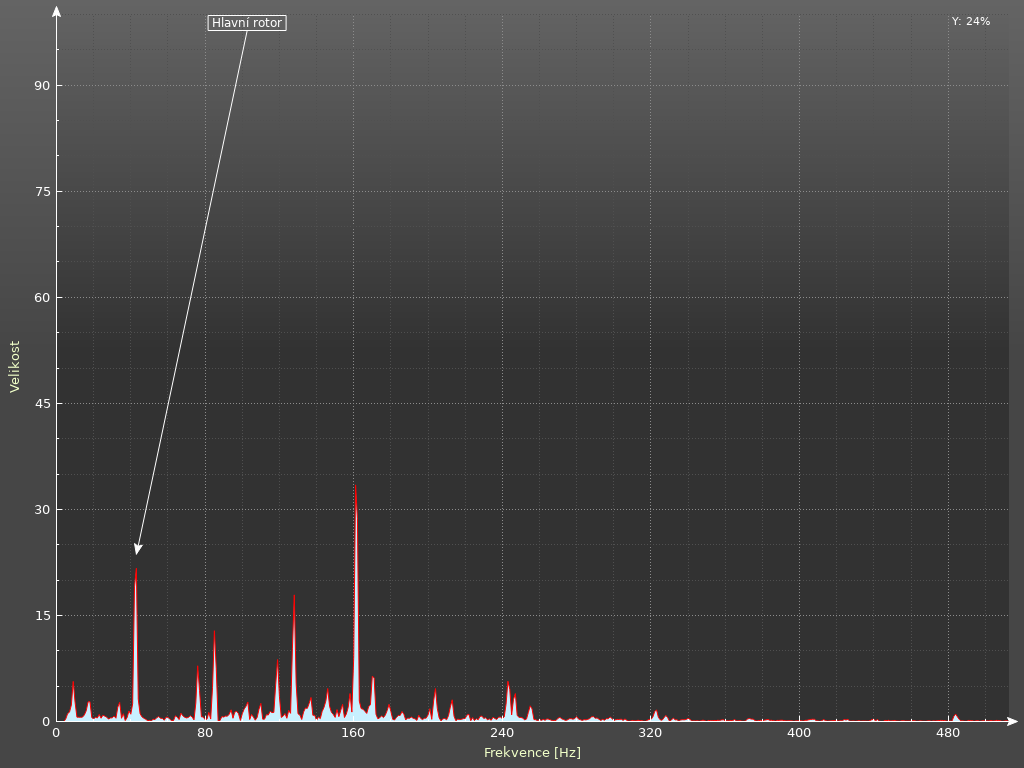
Task: Click the upward arrow atop the Y axis
Action: click(x=56, y=12)
